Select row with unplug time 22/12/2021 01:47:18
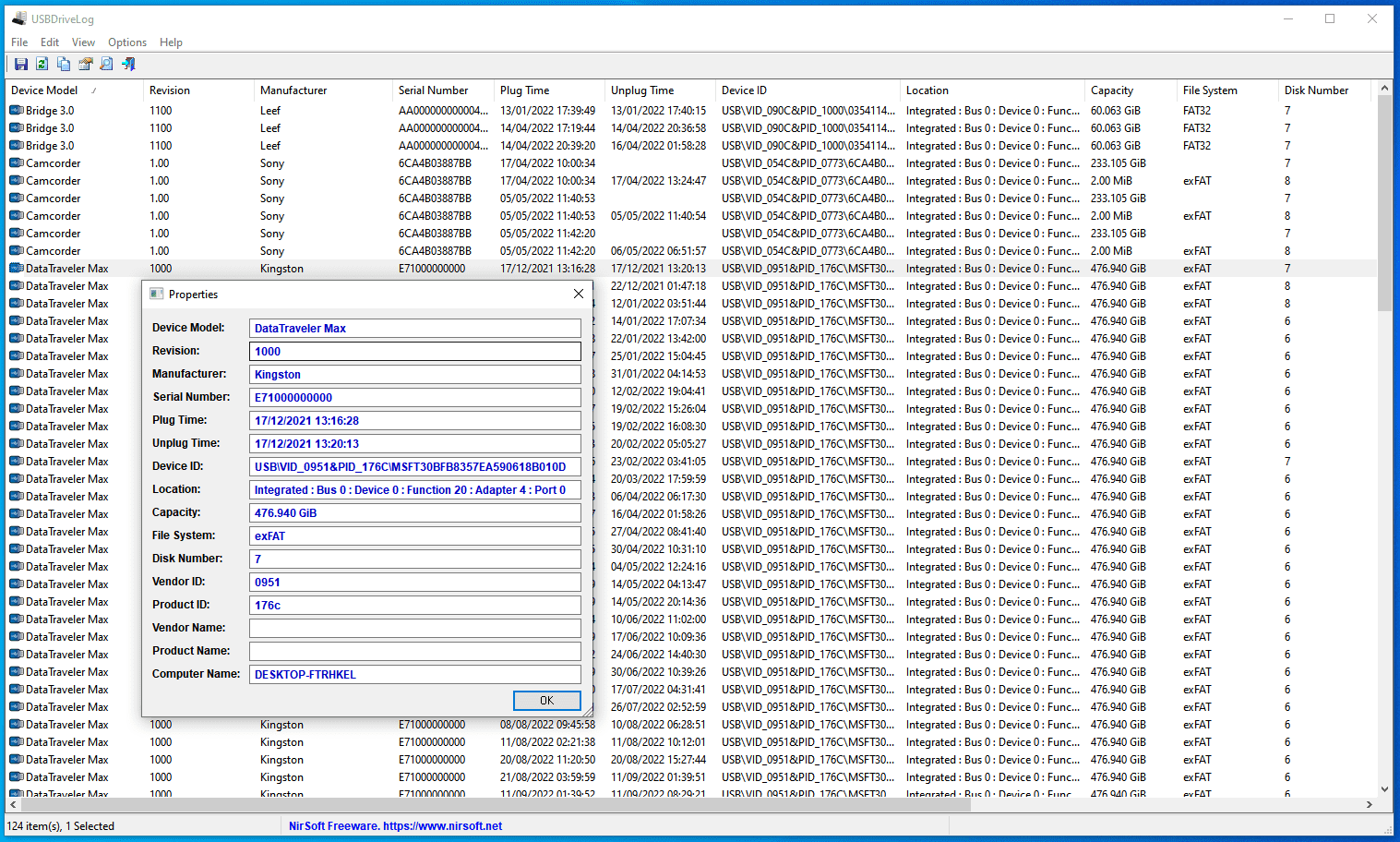Viewport: 1400px width, 842px height. [691, 286]
